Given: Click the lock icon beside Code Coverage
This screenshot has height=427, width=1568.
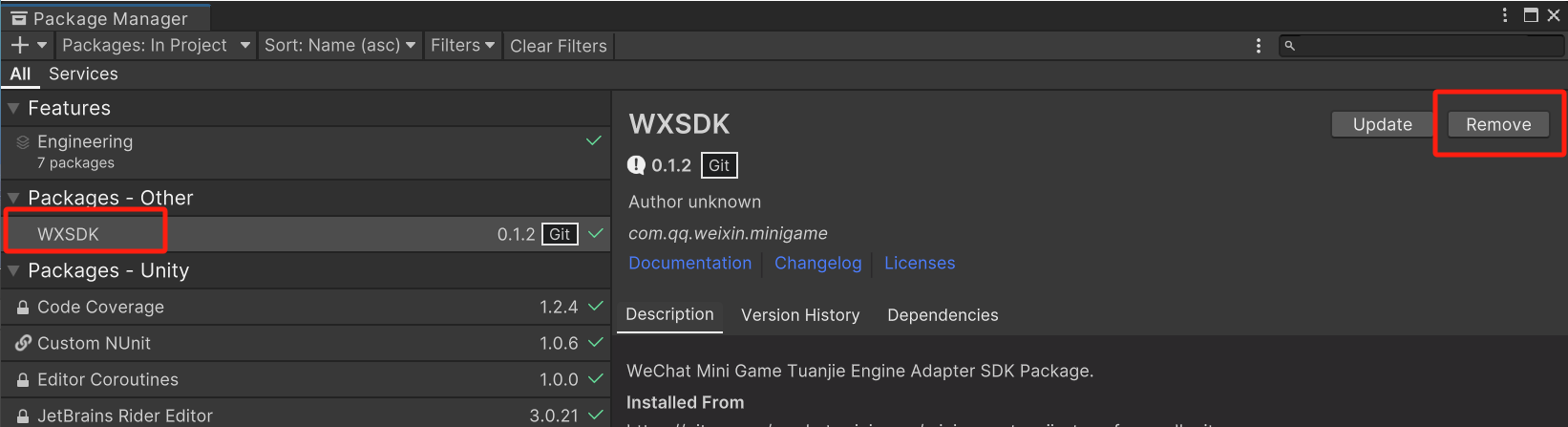Looking at the screenshot, I should 23,308.
